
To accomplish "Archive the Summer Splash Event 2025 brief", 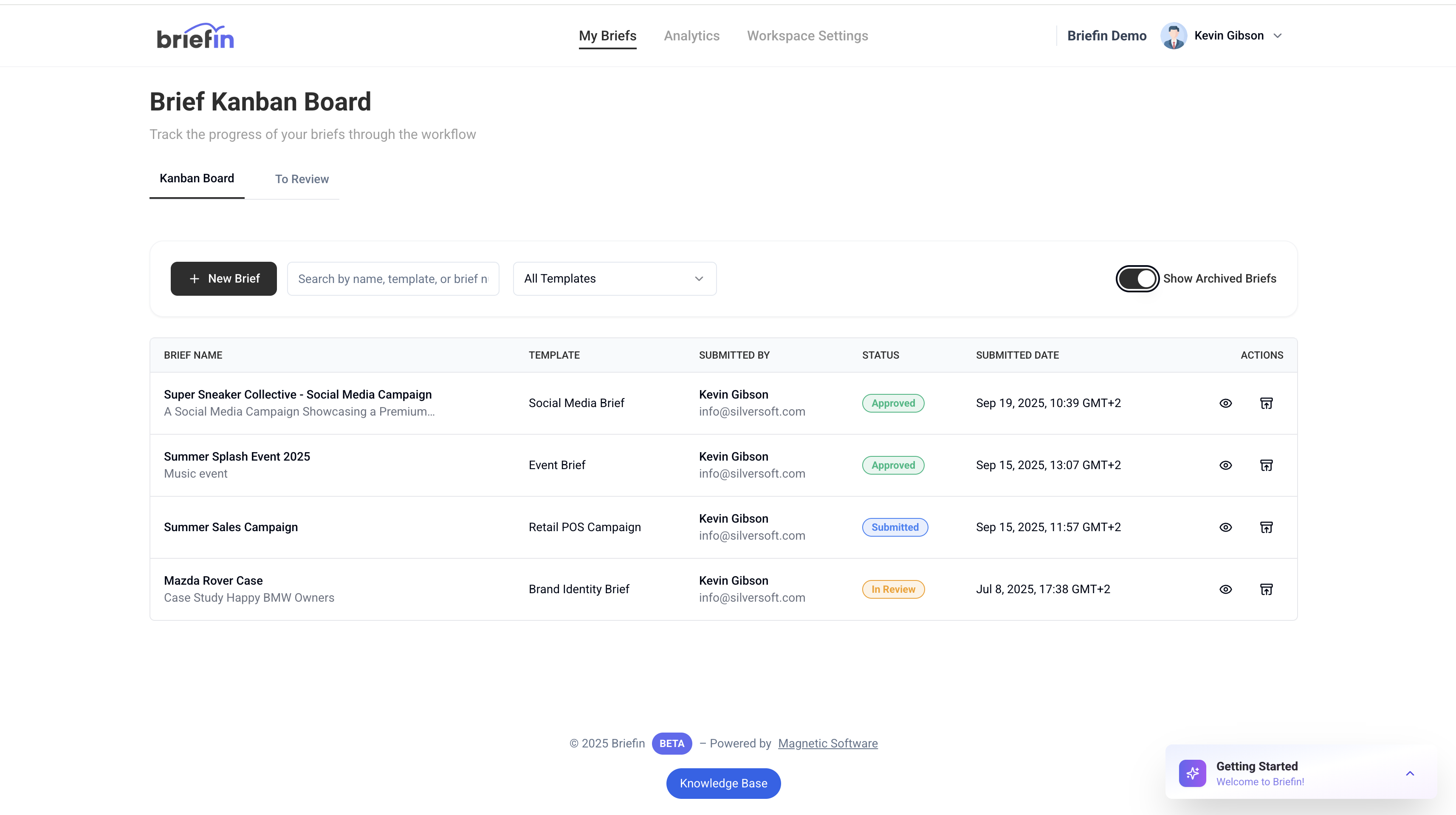I will coord(1266,465).
